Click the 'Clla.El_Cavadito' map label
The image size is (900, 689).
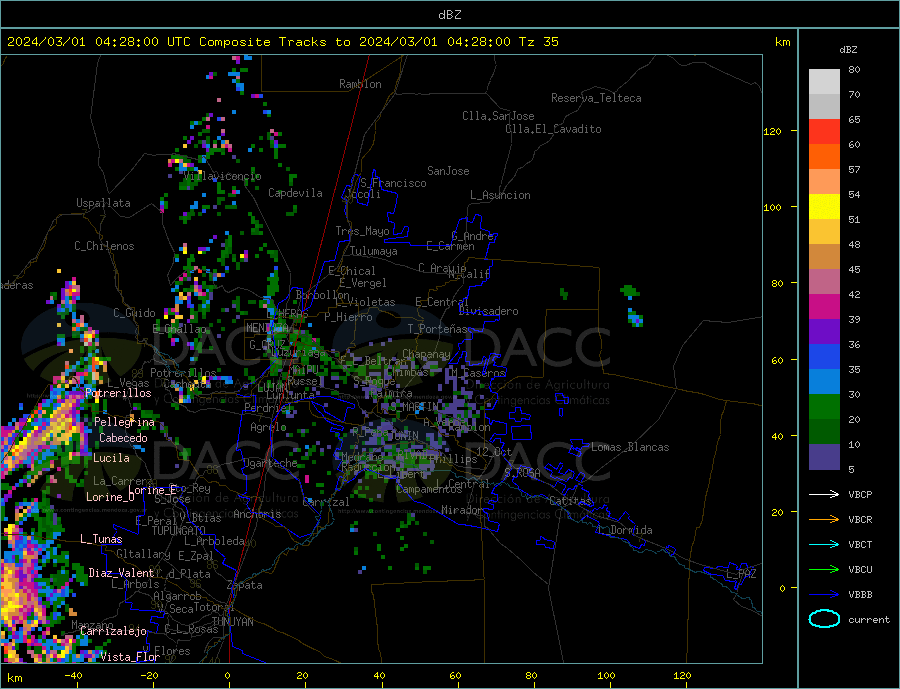click(x=553, y=129)
